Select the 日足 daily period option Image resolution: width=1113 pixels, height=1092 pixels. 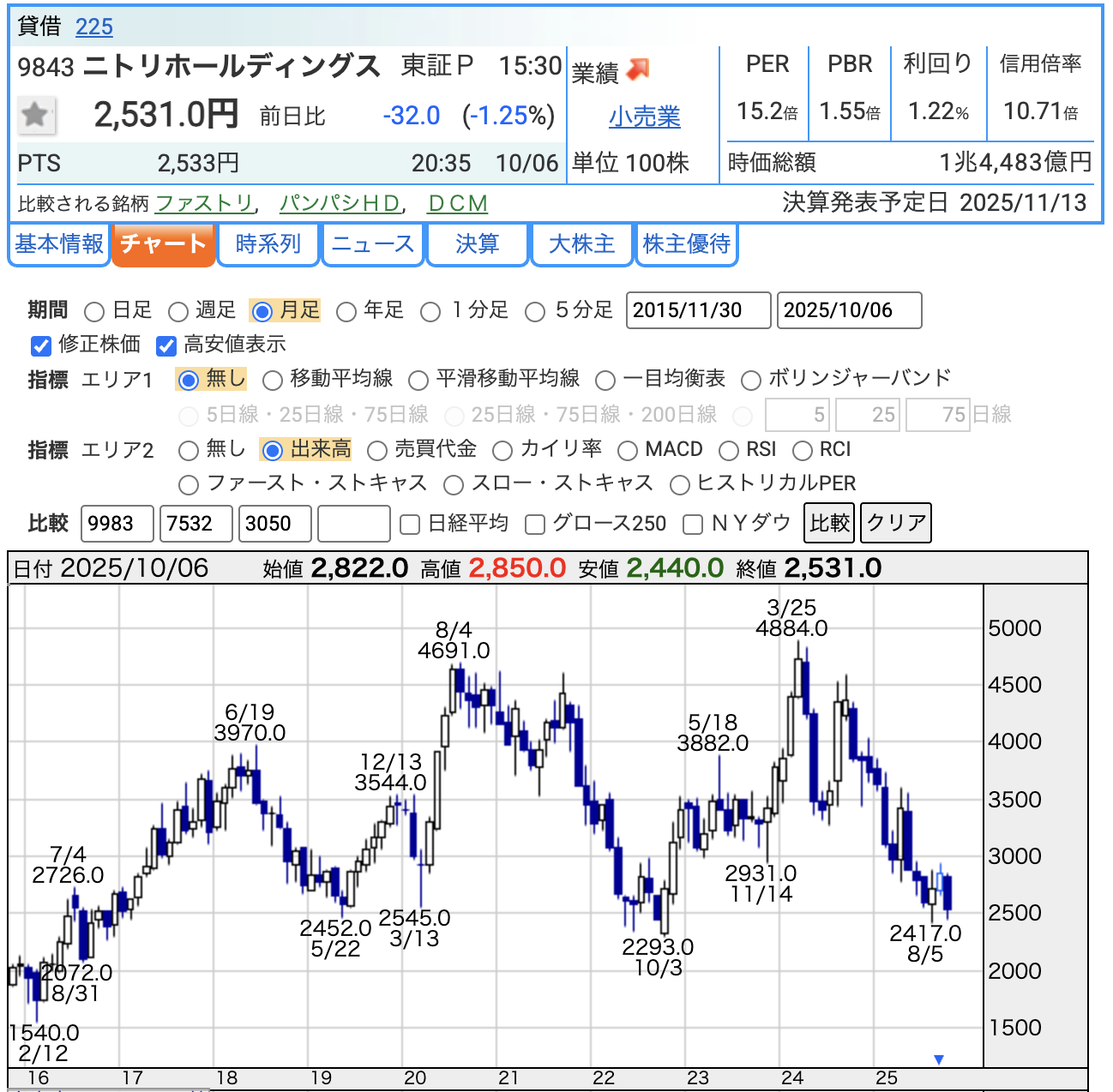click(x=95, y=311)
